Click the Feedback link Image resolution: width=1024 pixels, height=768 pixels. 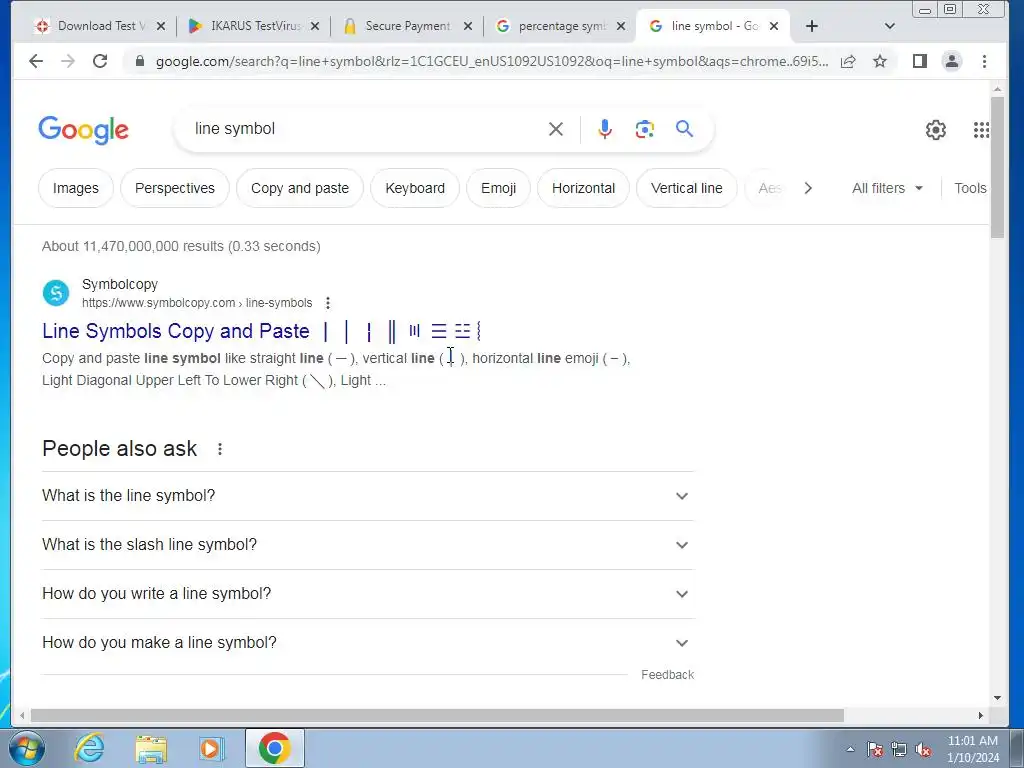coord(667,675)
